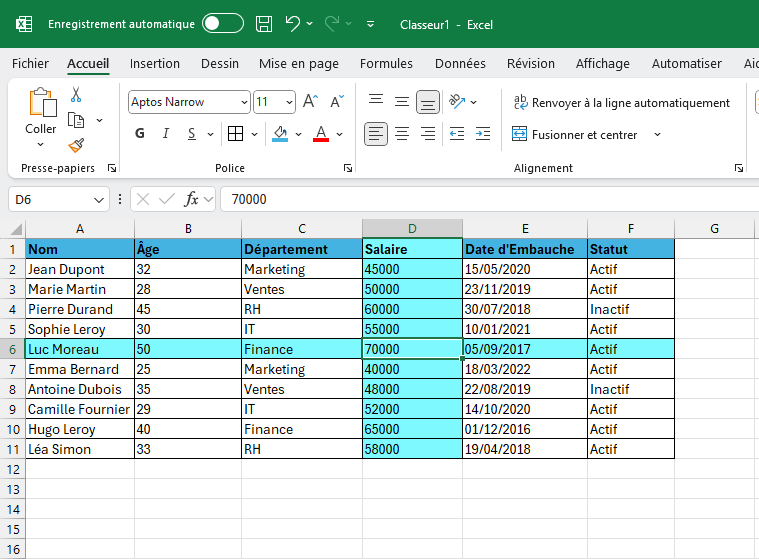Toggle Align Middle icon
The height and width of the screenshot is (559, 759).
(x=402, y=102)
